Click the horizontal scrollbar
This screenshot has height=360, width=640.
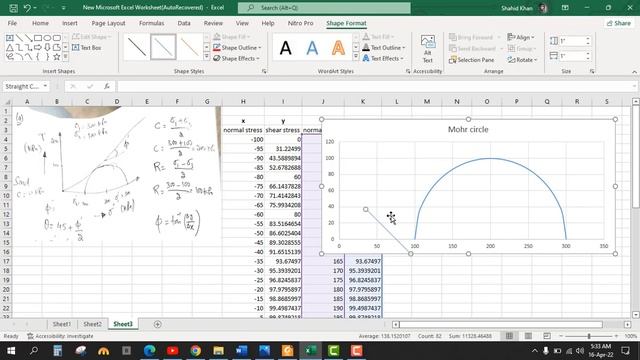click(x=500, y=324)
